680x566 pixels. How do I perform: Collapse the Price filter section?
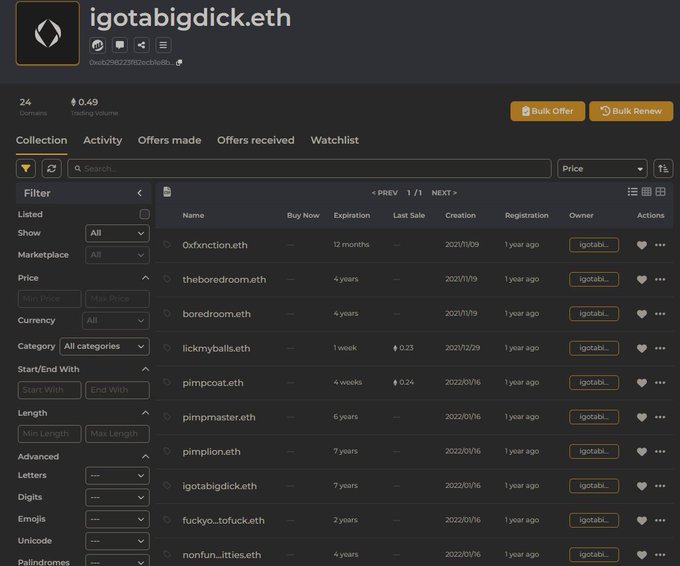click(146, 278)
